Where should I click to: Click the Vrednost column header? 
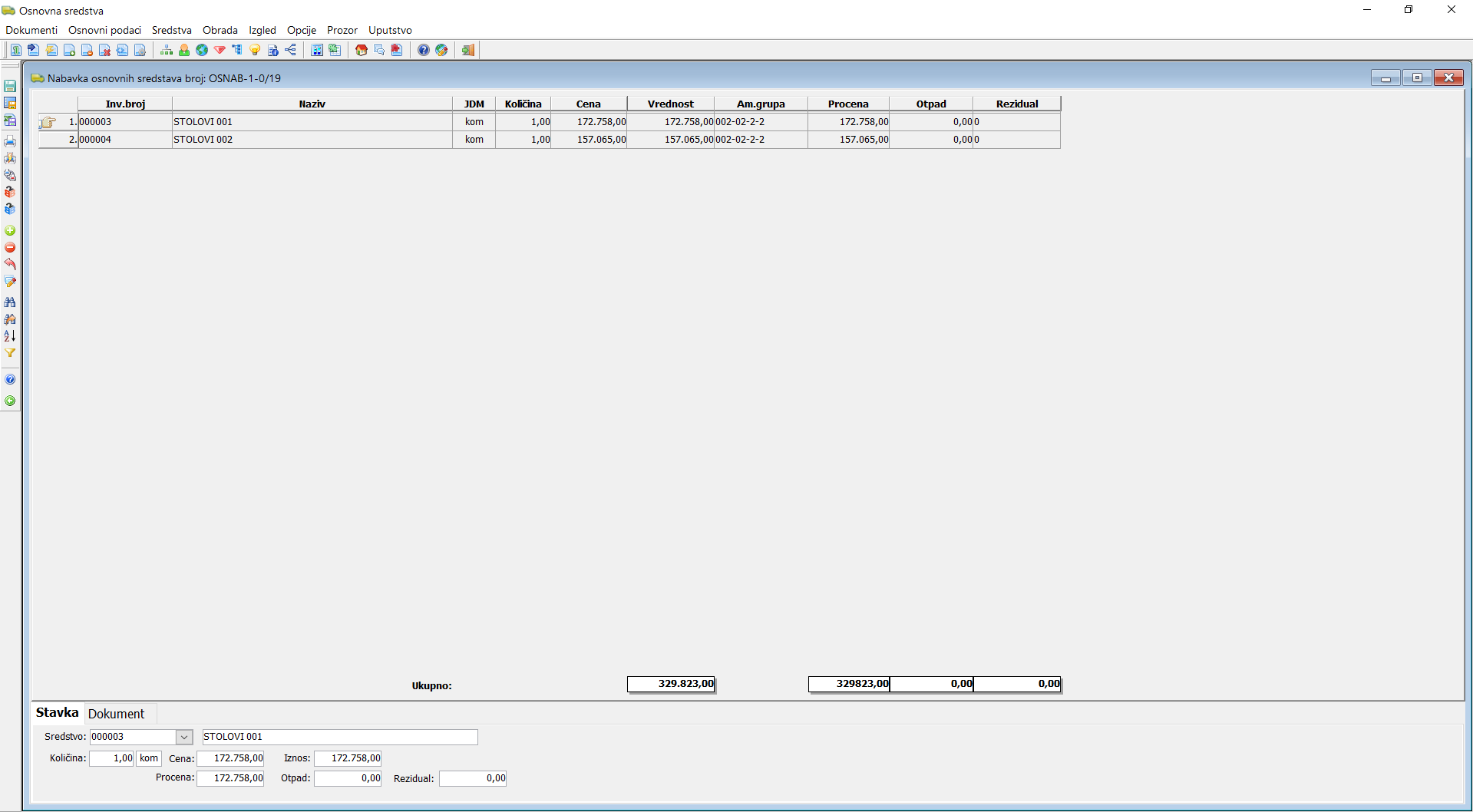670,104
